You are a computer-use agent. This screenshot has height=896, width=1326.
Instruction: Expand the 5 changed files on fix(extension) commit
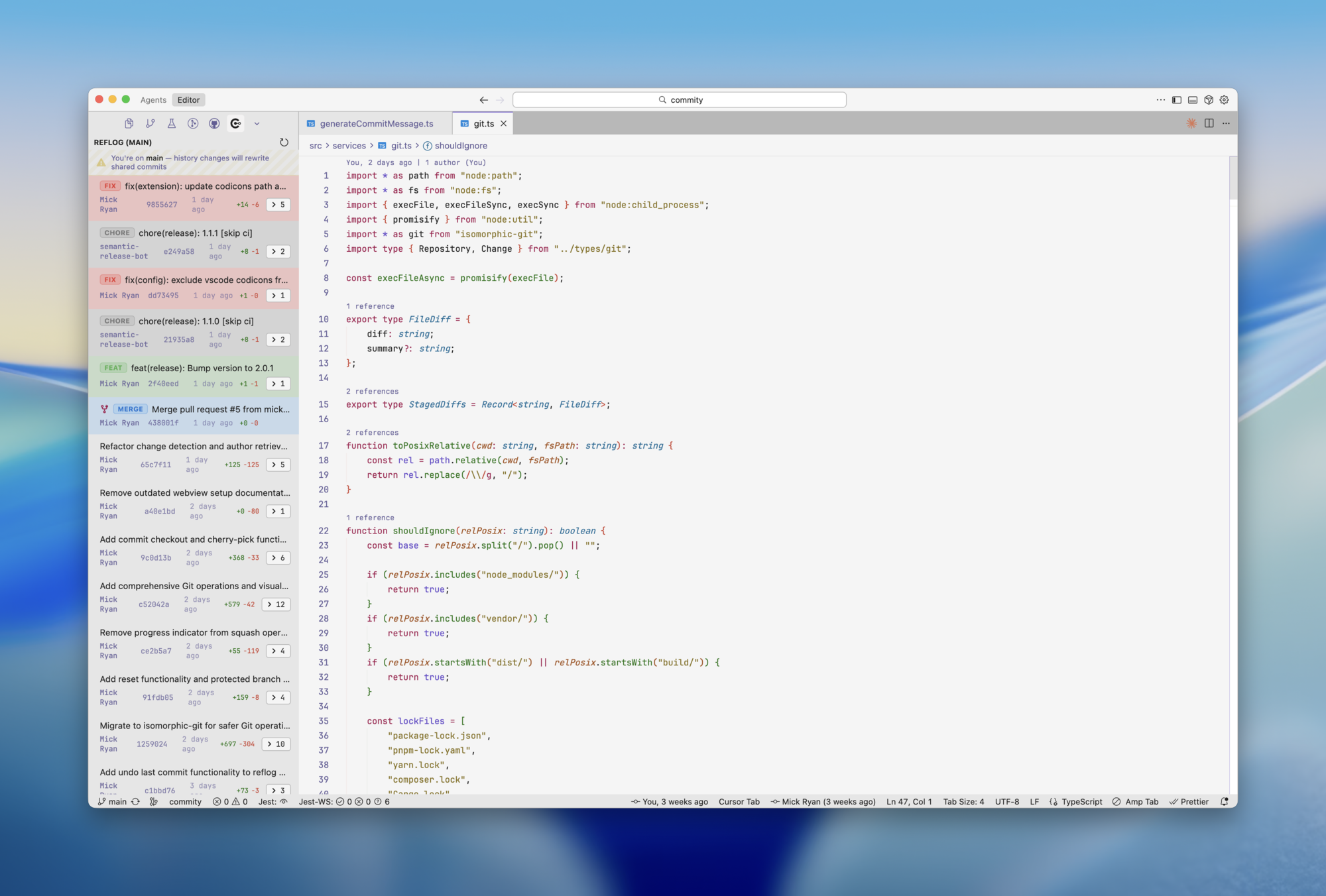278,205
